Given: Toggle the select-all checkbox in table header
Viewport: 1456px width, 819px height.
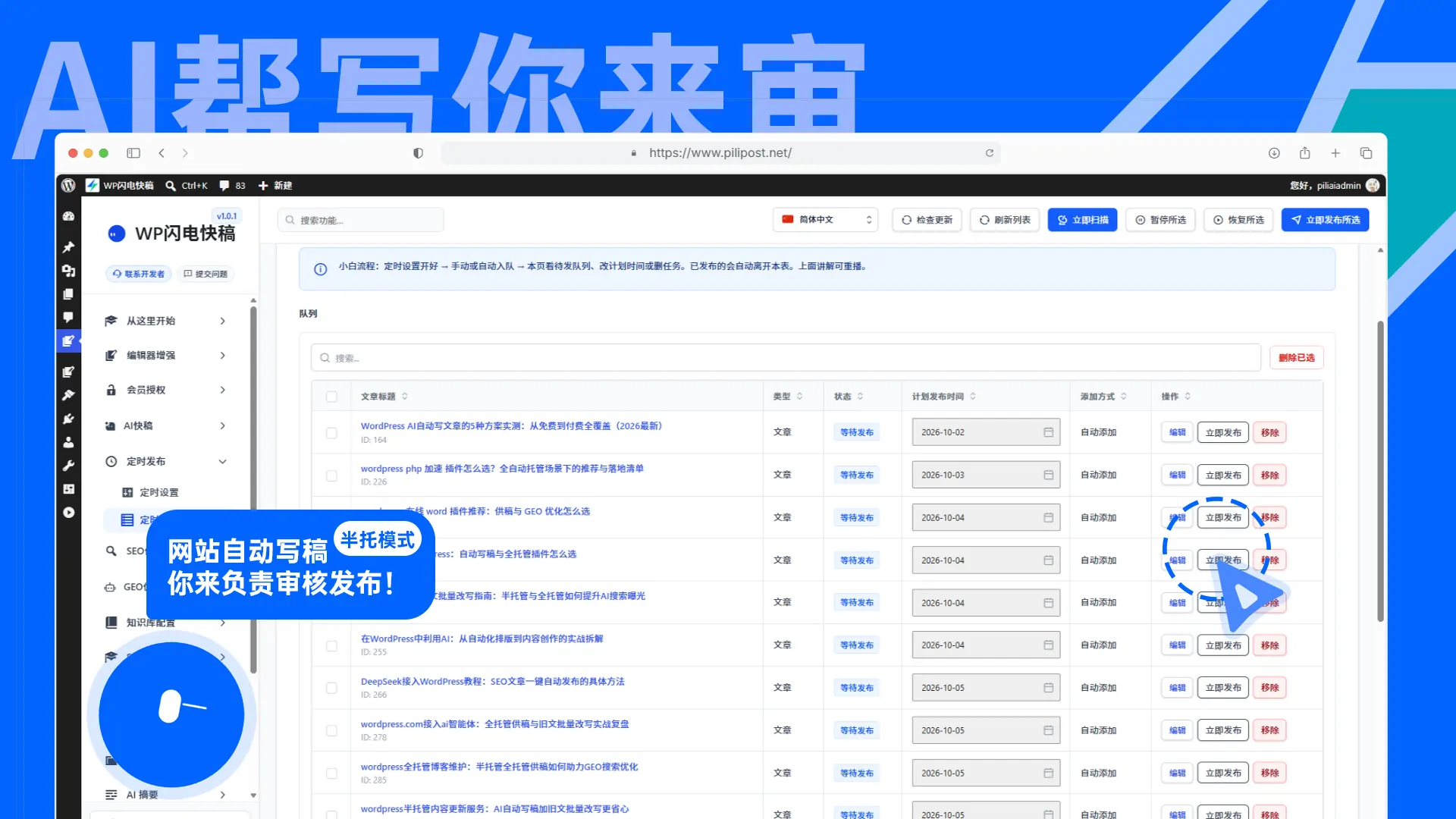Looking at the screenshot, I should point(331,397).
